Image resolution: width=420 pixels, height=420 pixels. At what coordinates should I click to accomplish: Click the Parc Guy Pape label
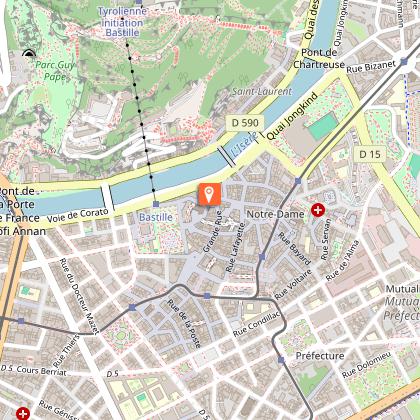tap(55, 71)
